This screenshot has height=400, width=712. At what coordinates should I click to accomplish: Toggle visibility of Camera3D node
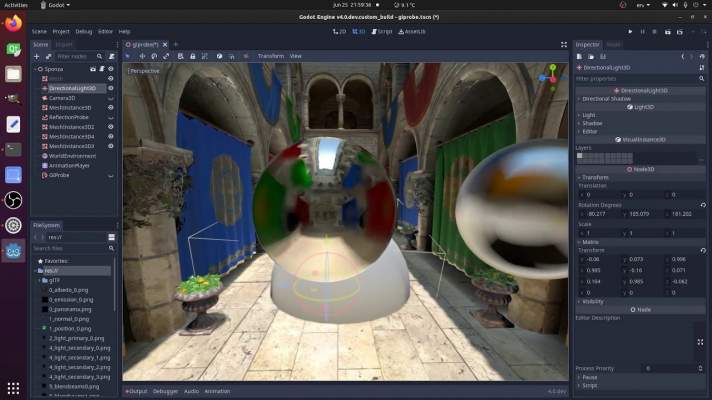coord(111,98)
